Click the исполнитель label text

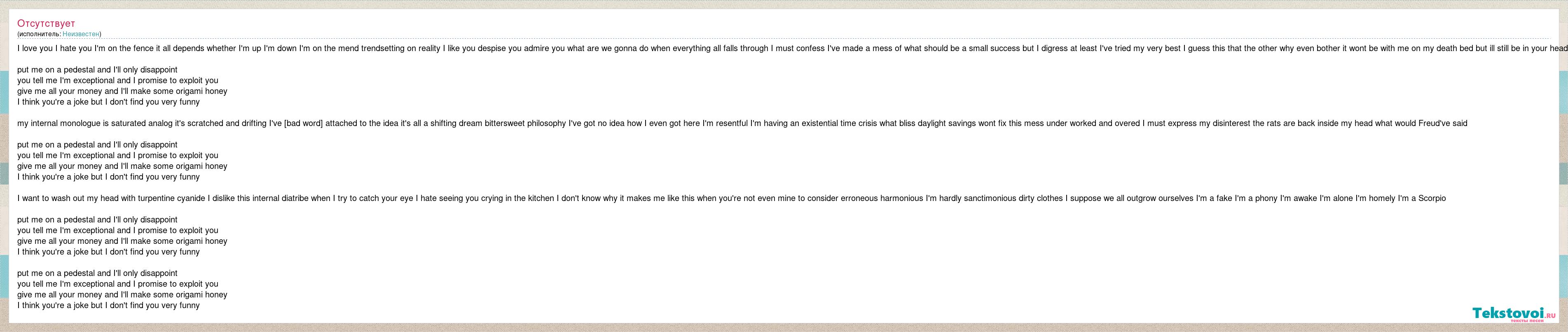[x=40, y=34]
